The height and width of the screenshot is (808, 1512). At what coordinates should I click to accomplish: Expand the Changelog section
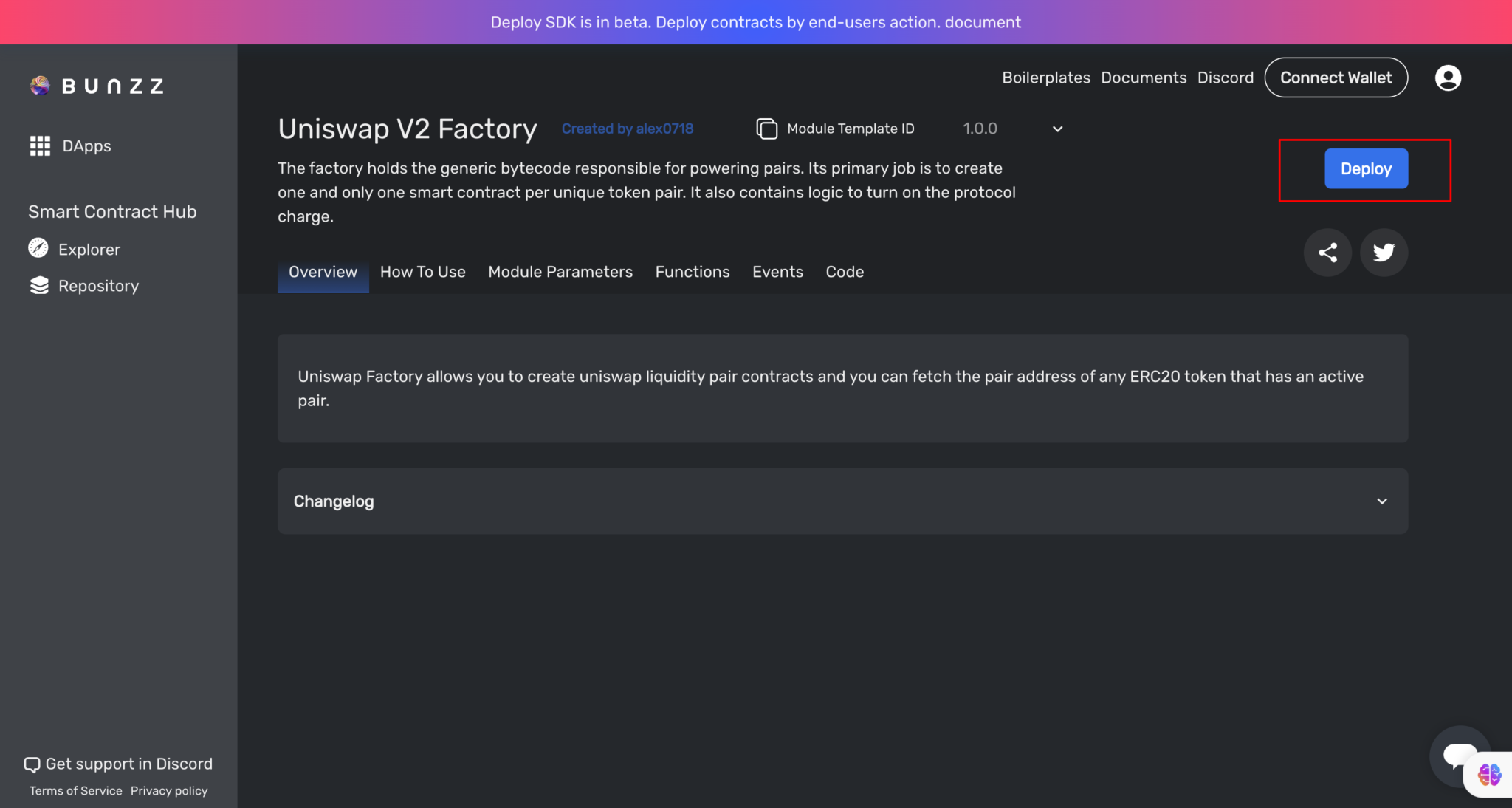click(x=1381, y=501)
